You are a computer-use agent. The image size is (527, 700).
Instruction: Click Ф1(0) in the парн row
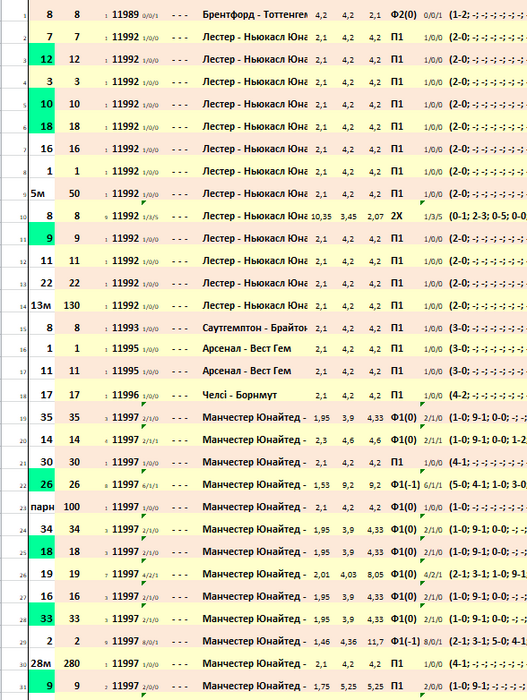[403, 507]
